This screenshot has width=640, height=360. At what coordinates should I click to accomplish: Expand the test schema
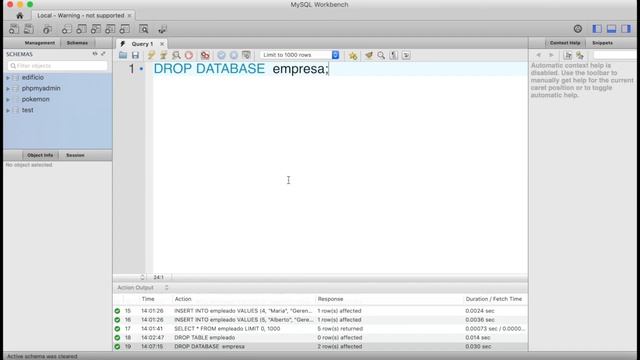(8, 110)
